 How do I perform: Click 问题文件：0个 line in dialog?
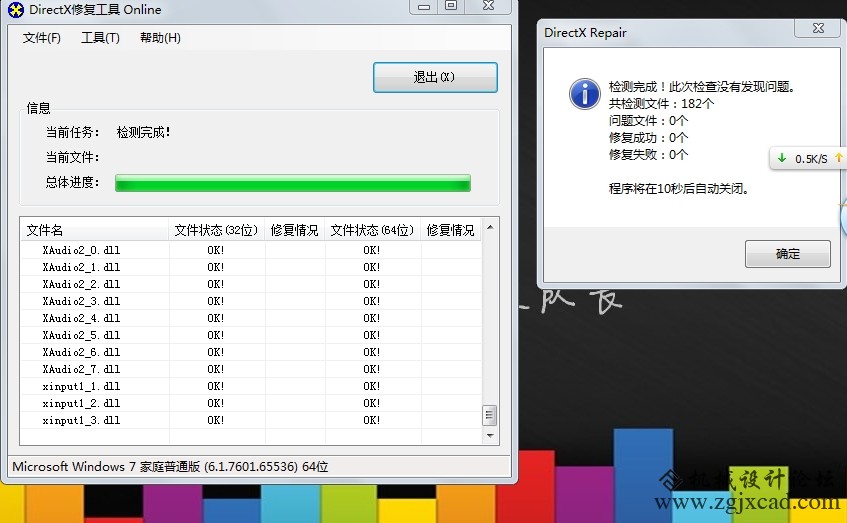point(648,120)
